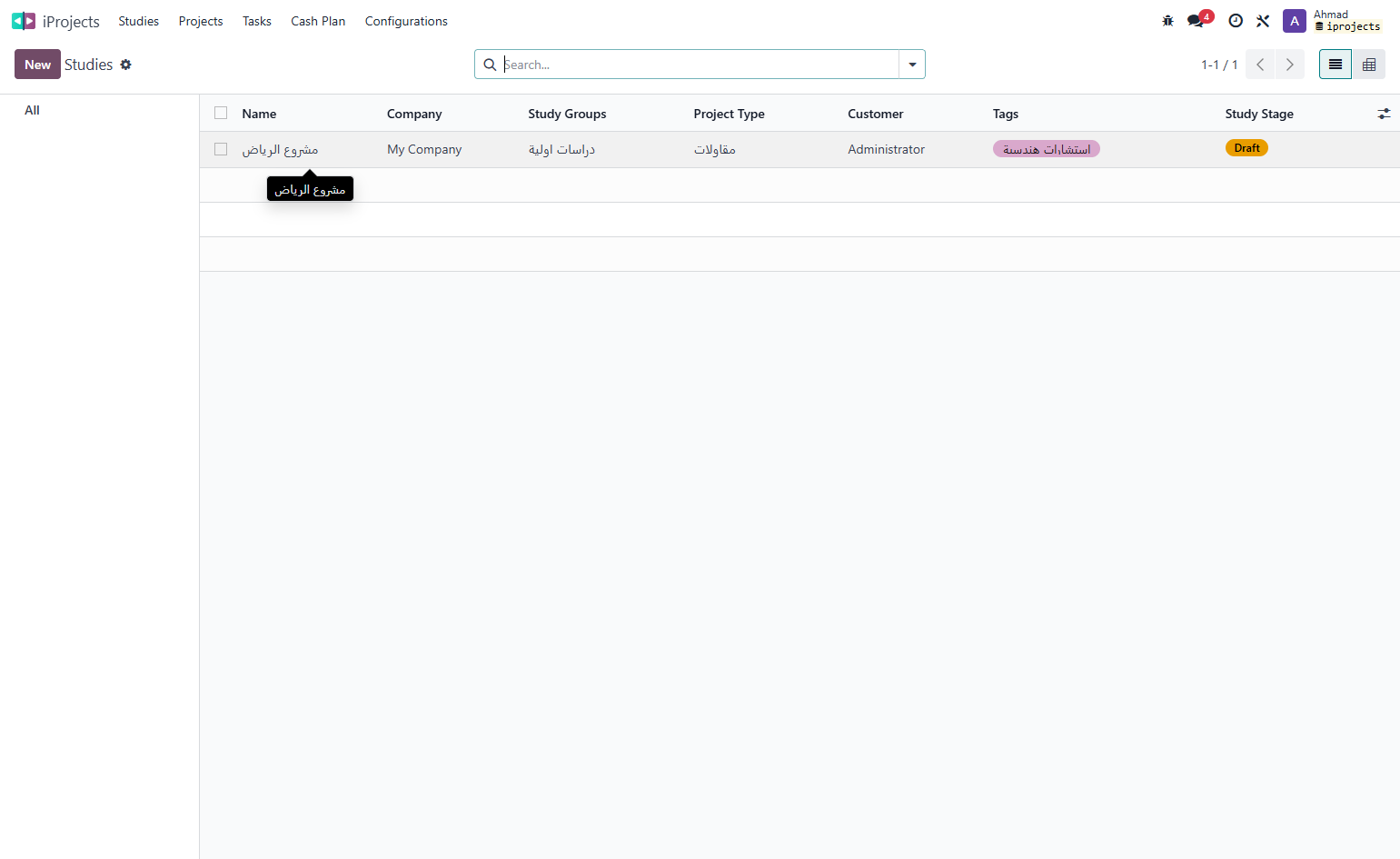Open the iProjects app logo icon
This screenshot has width=1400, height=859.
point(24,21)
